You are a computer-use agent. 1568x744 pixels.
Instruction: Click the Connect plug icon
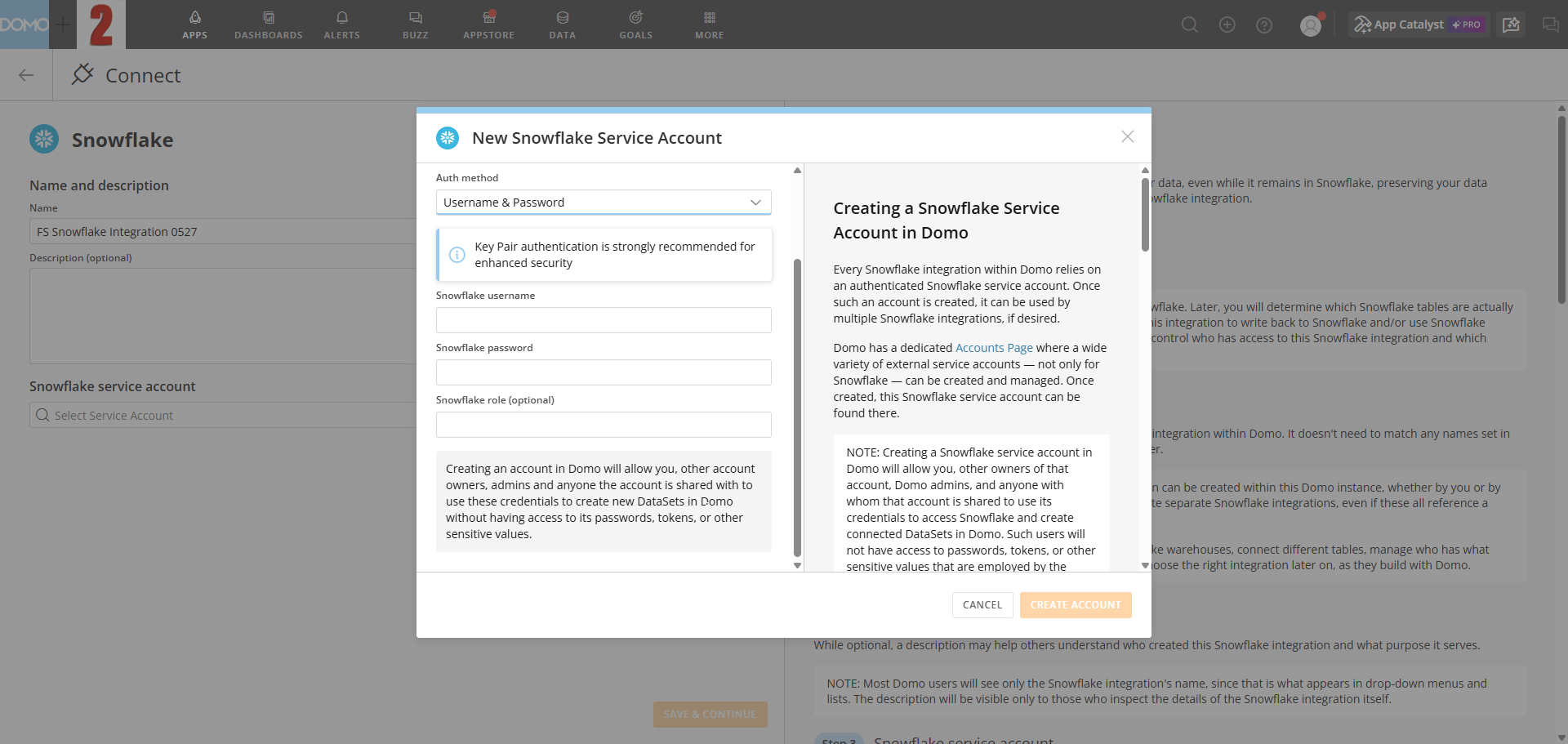(x=82, y=74)
